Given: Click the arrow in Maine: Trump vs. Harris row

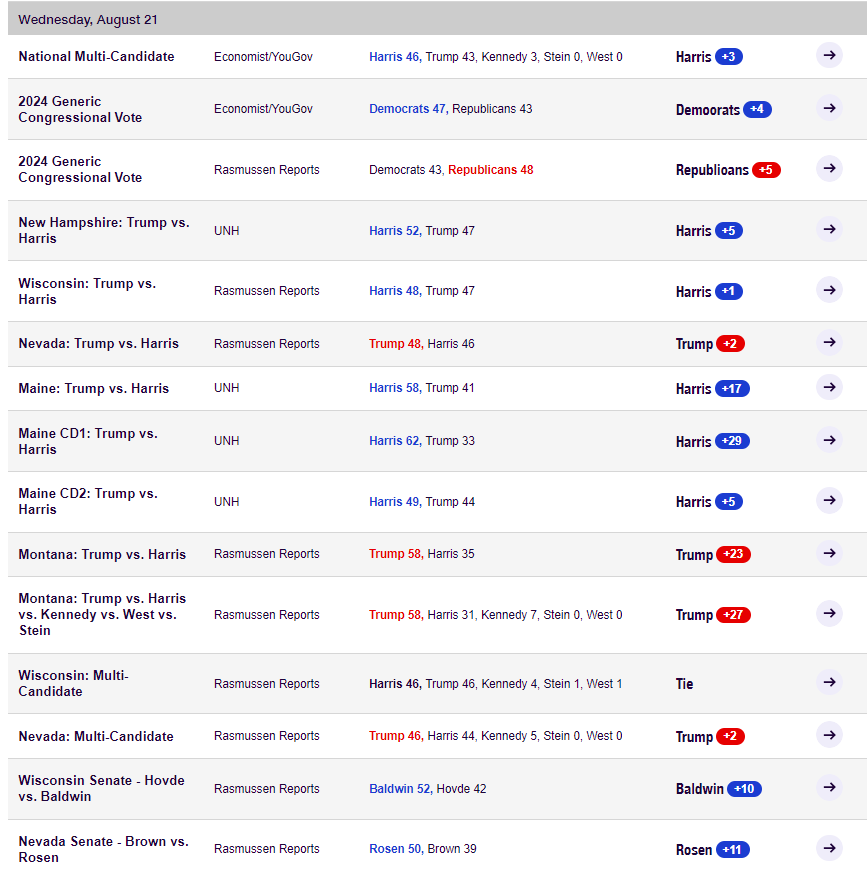Looking at the screenshot, I should click(x=829, y=387).
